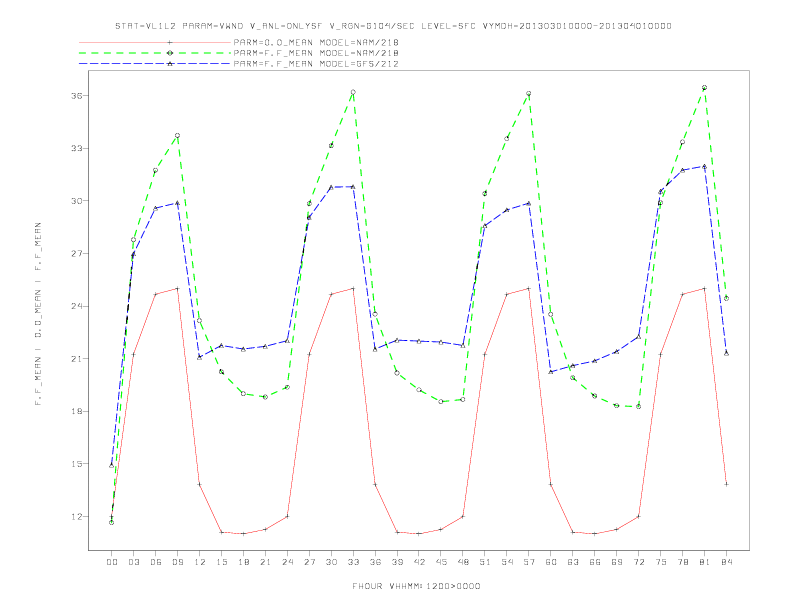Click x-axis tick label 06
This screenshot has height=612, width=792.
coord(156,562)
